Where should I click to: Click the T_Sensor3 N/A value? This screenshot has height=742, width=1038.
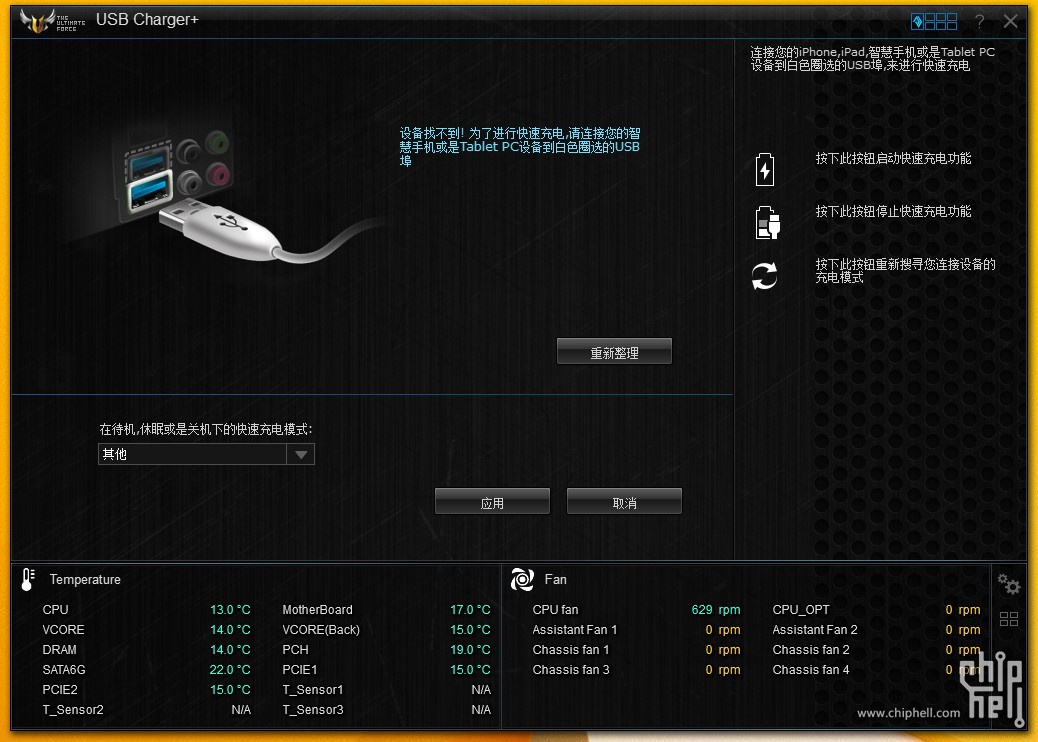481,710
